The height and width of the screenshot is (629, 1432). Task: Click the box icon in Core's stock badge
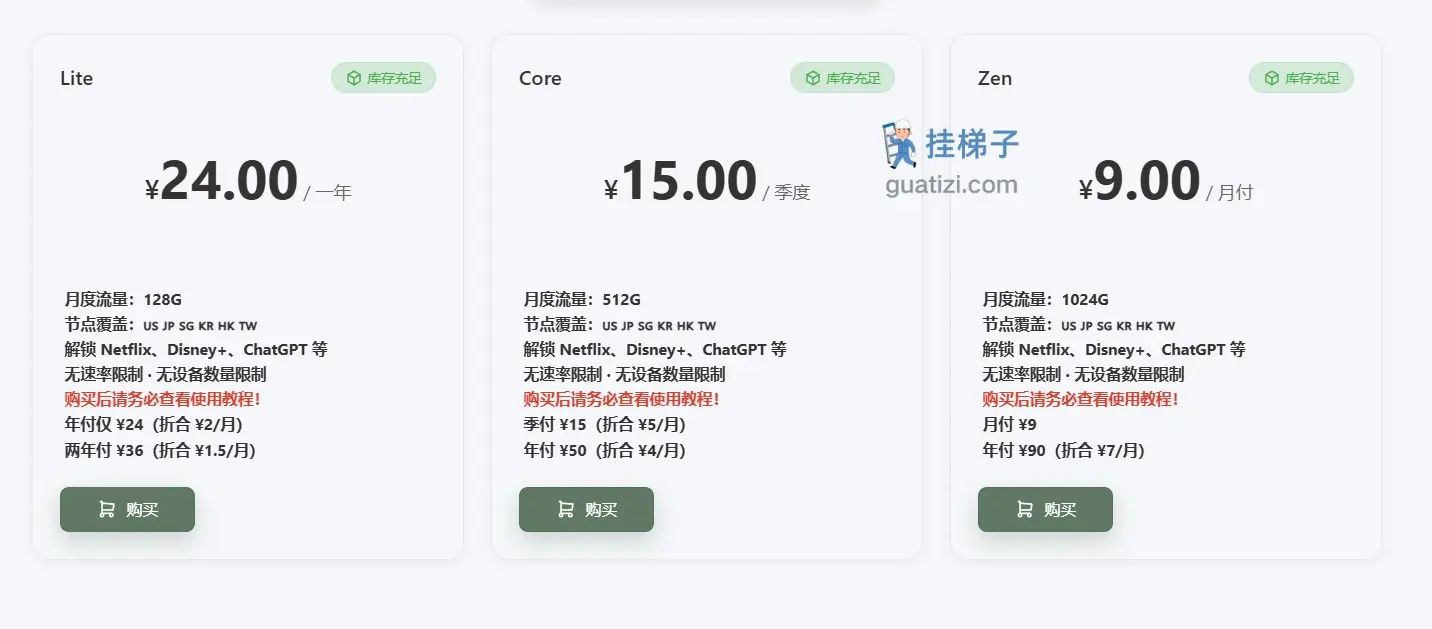coord(813,78)
